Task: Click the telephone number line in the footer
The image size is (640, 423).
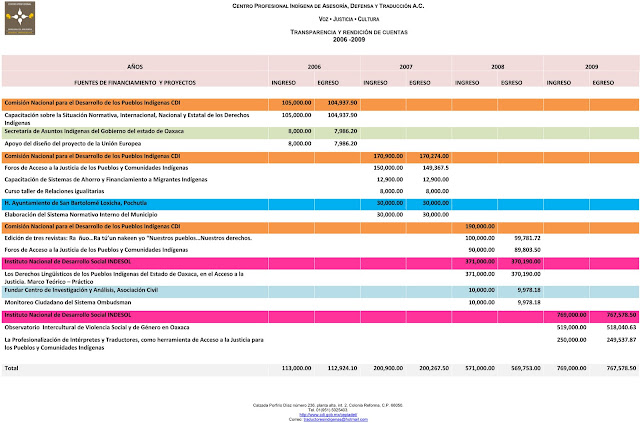Action: tap(328, 410)
